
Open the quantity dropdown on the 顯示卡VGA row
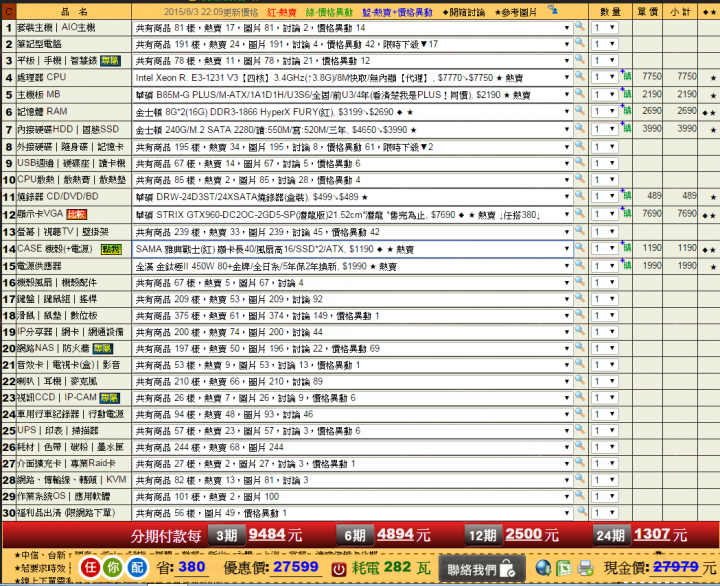point(604,214)
